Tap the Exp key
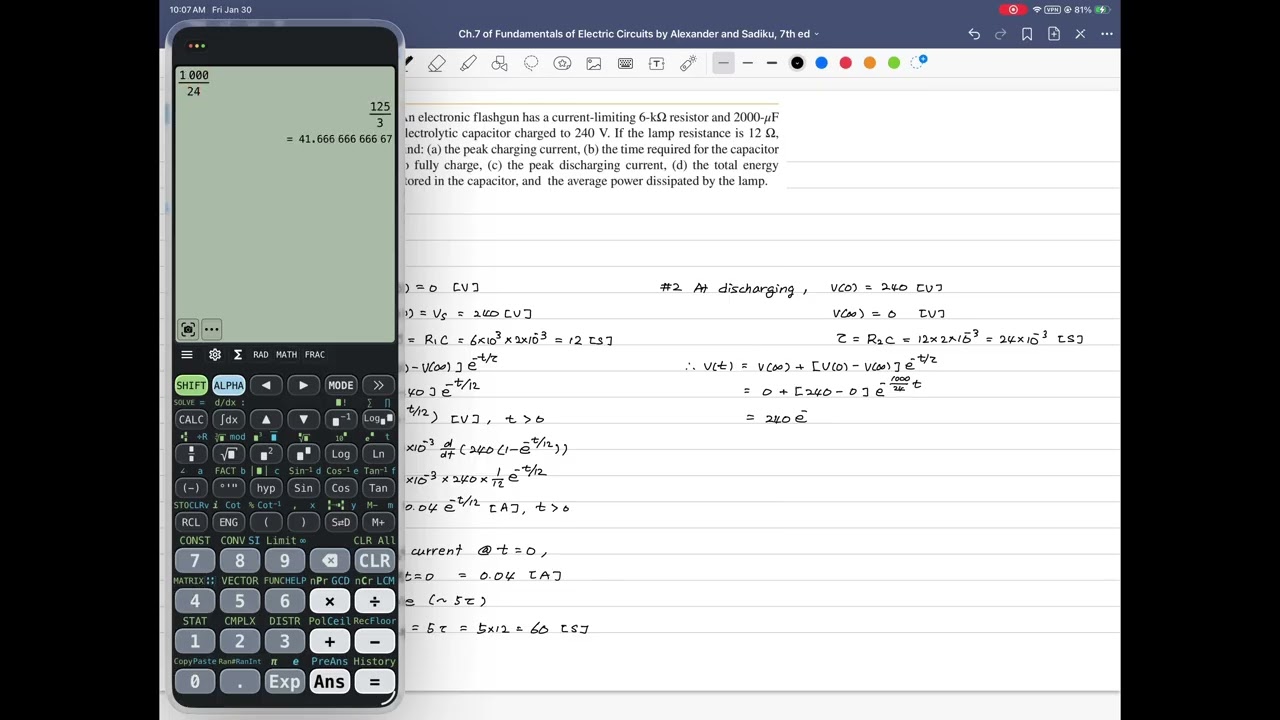 285,681
